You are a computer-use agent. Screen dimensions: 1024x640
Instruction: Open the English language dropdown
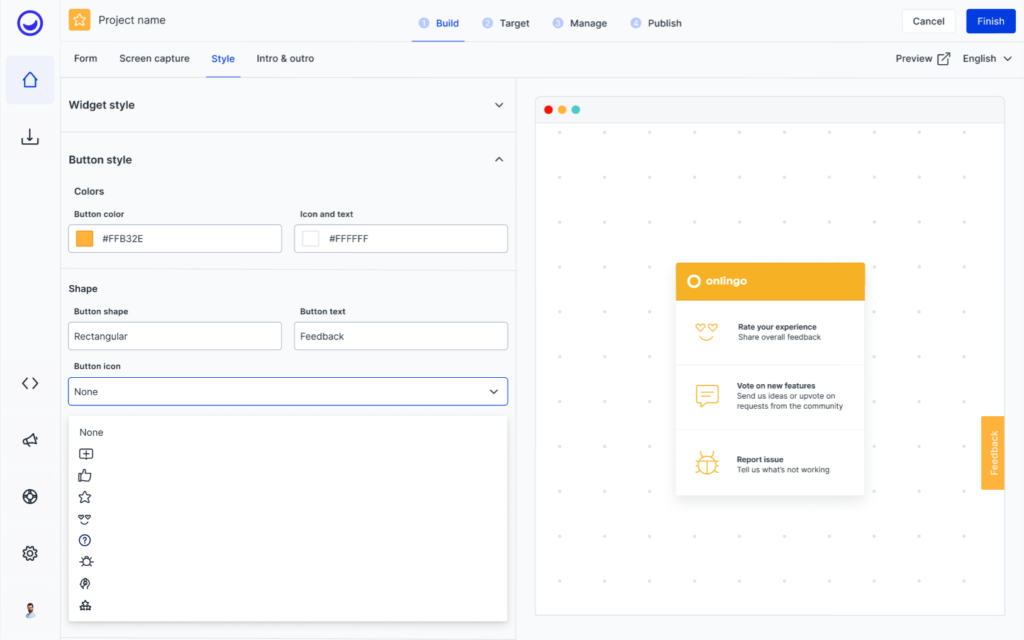(x=986, y=58)
